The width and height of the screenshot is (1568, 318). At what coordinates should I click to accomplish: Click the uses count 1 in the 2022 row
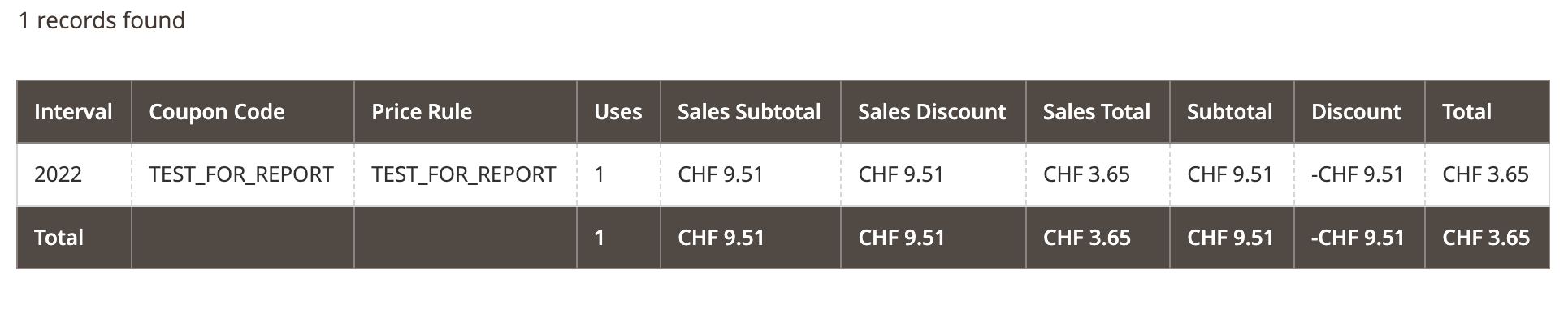click(600, 174)
